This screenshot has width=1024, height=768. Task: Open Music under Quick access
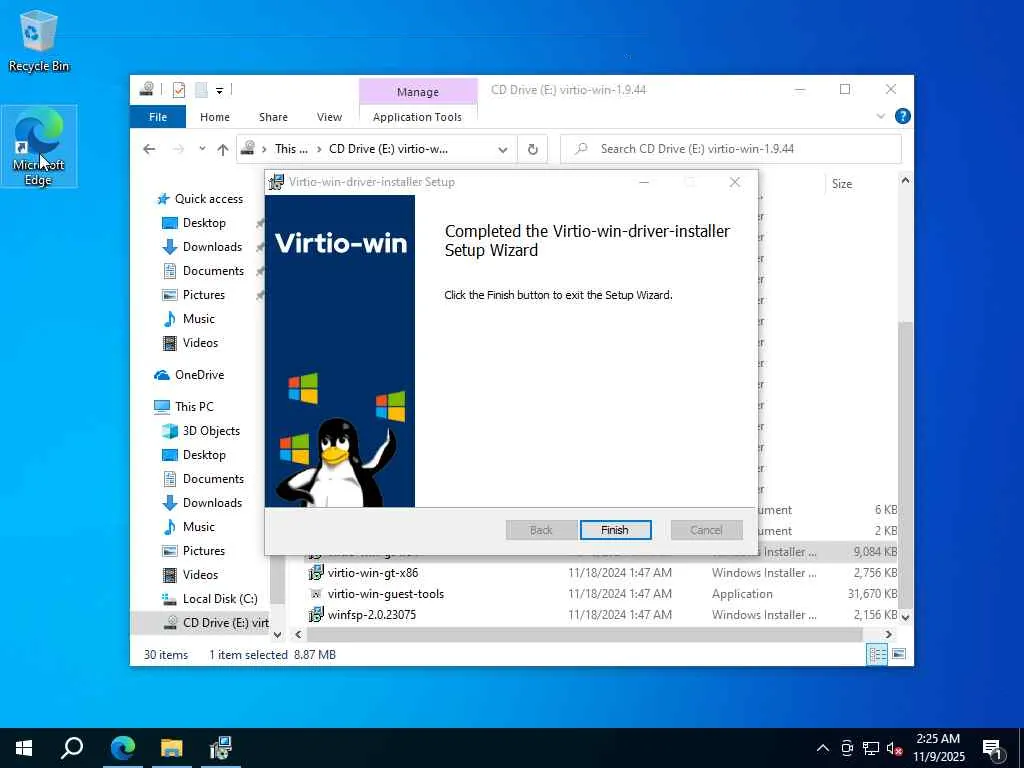[199, 319]
